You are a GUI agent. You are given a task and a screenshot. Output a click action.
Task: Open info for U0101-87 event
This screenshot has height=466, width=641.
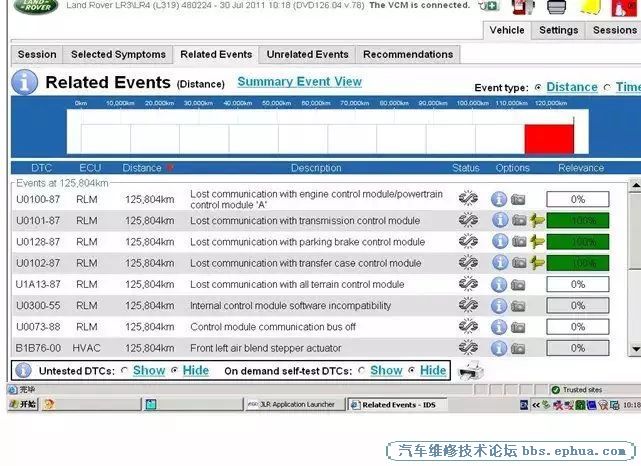point(500,220)
